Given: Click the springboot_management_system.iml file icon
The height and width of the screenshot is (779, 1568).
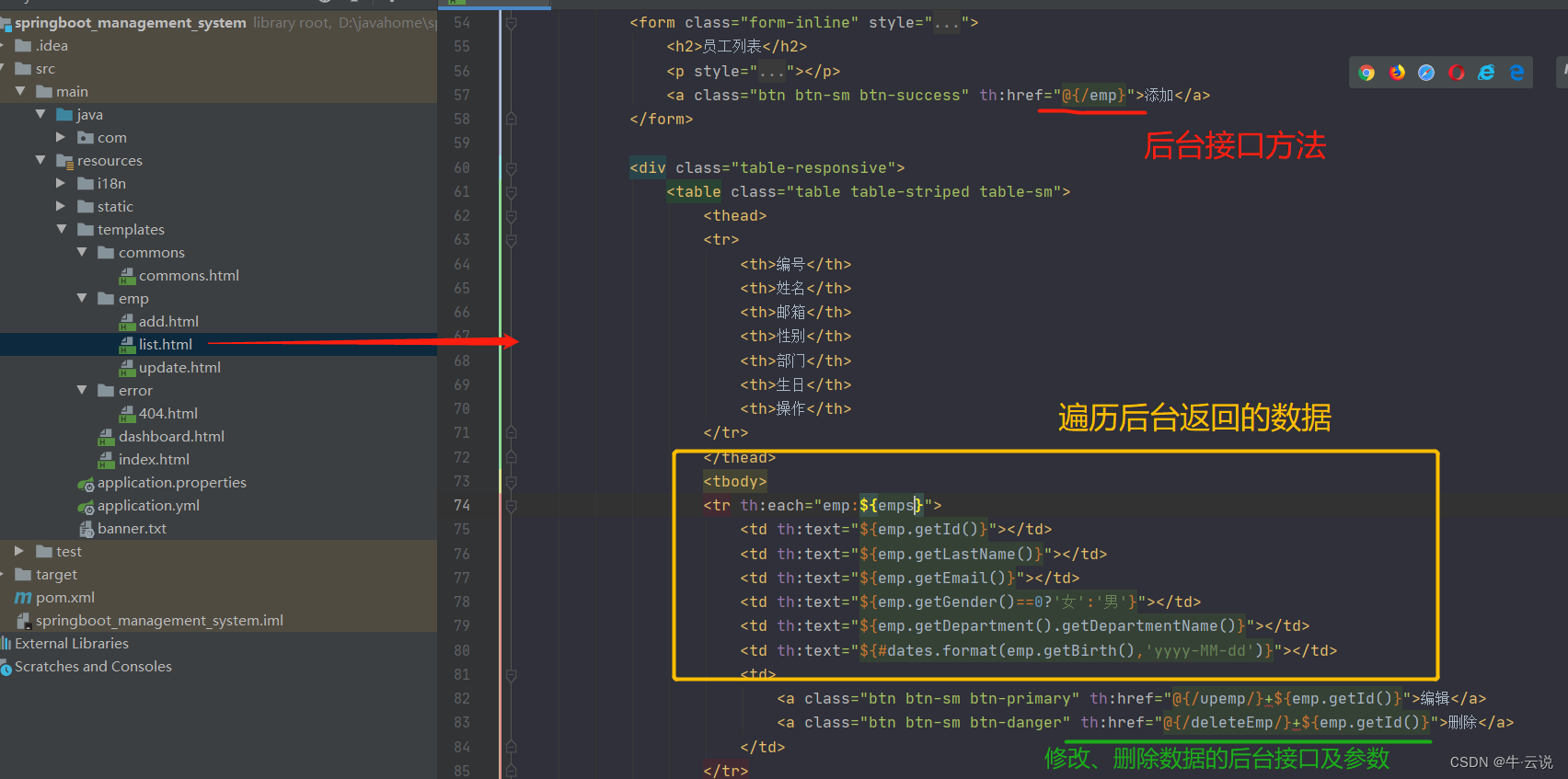Looking at the screenshot, I should (x=24, y=621).
